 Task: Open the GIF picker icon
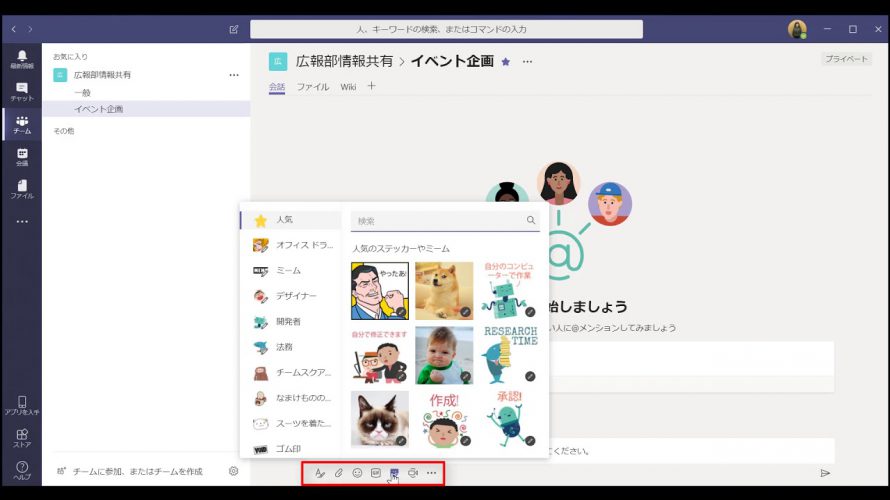376,473
